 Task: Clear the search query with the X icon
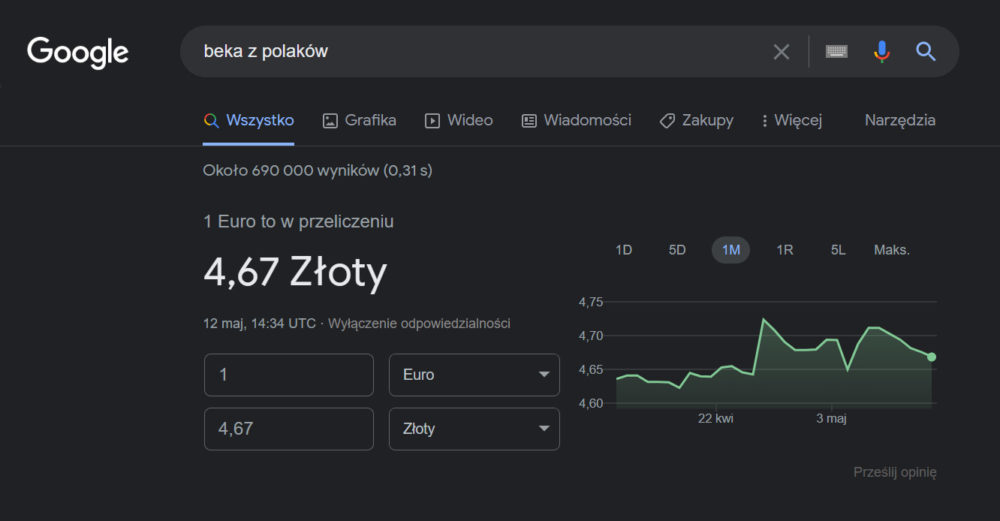pyautogui.click(x=781, y=52)
